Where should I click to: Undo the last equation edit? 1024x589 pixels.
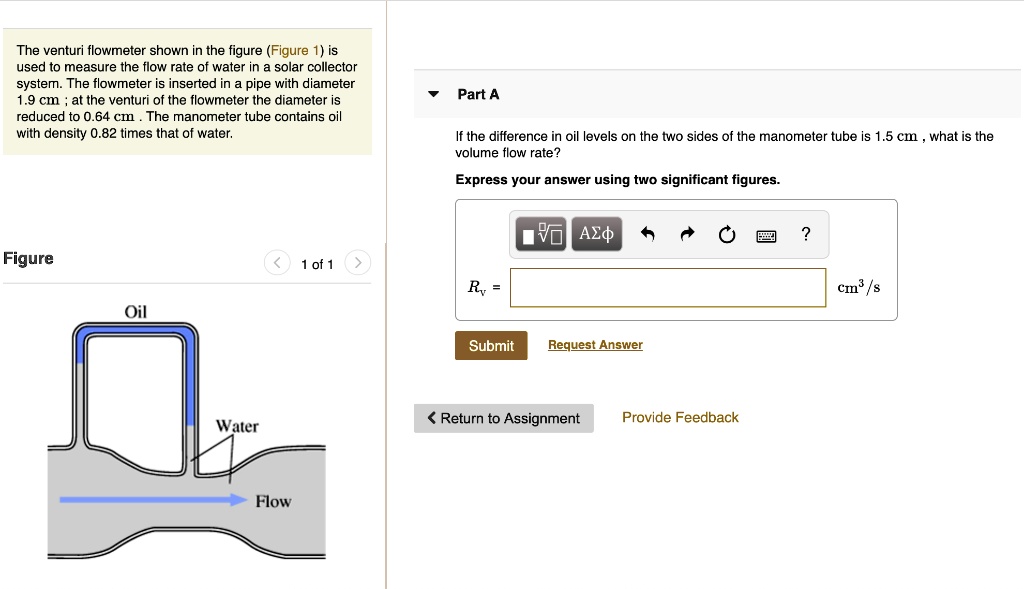(646, 233)
